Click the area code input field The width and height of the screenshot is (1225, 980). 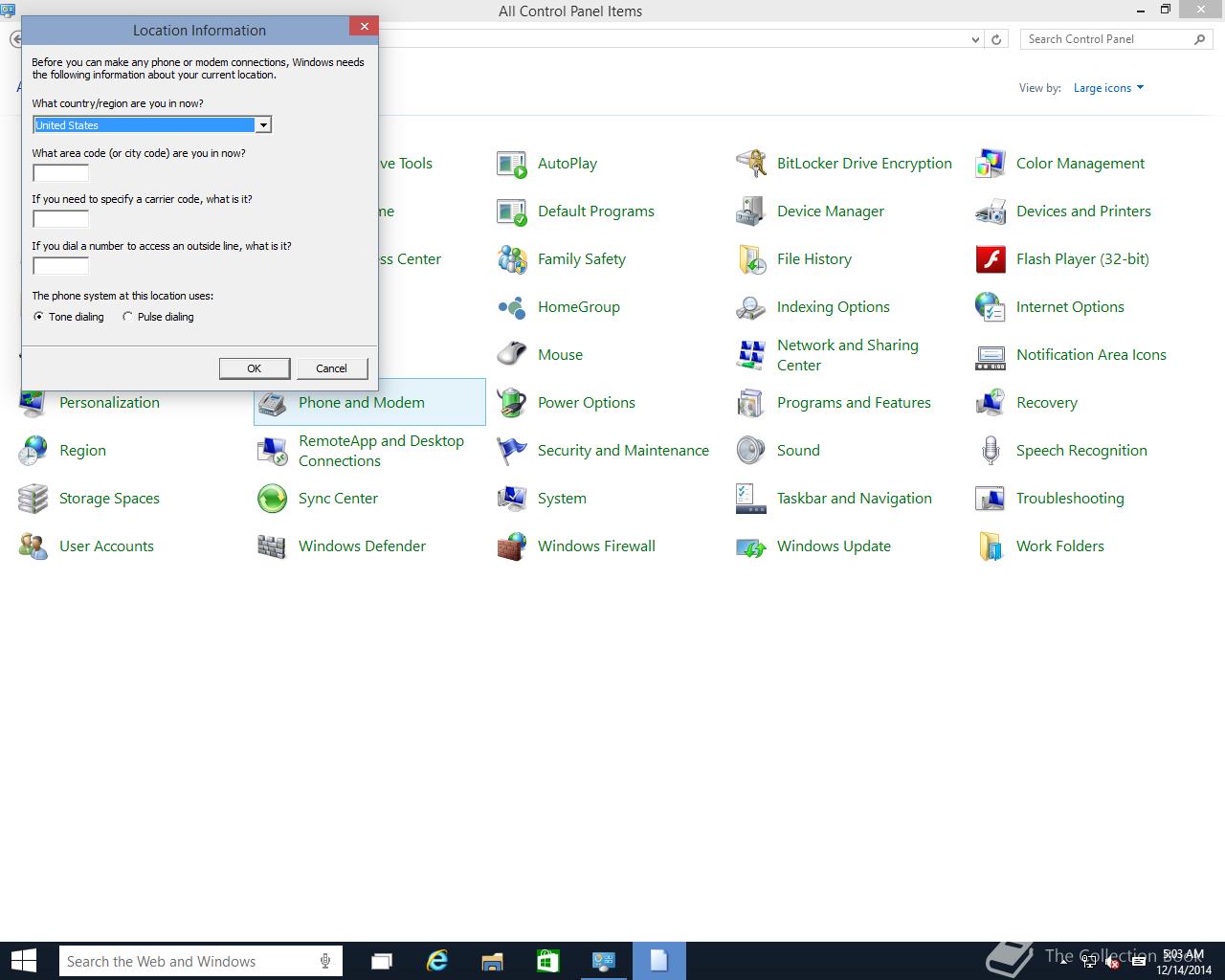click(x=61, y=173)
